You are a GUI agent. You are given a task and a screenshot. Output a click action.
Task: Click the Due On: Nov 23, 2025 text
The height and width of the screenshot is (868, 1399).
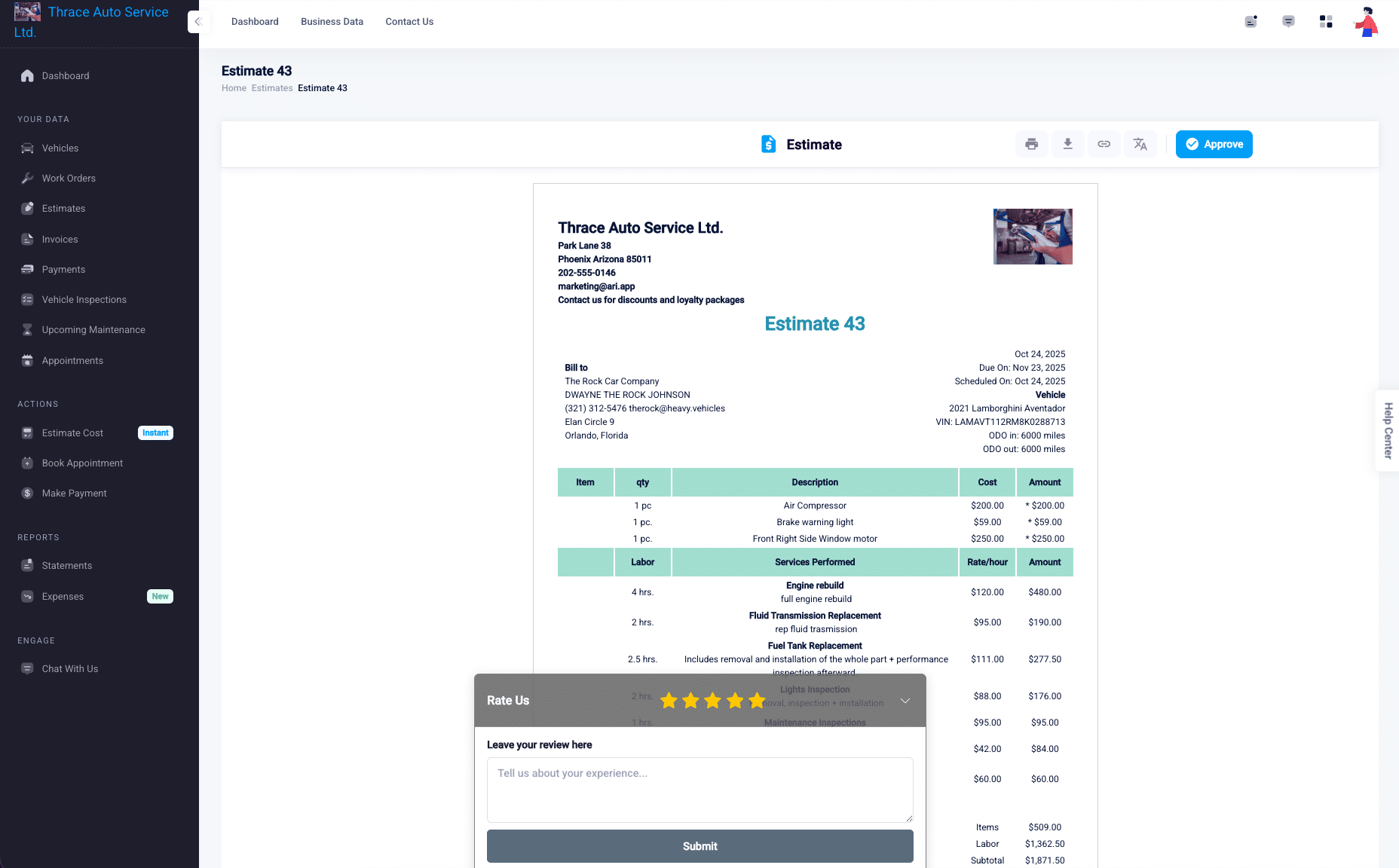click(1022, 368)
